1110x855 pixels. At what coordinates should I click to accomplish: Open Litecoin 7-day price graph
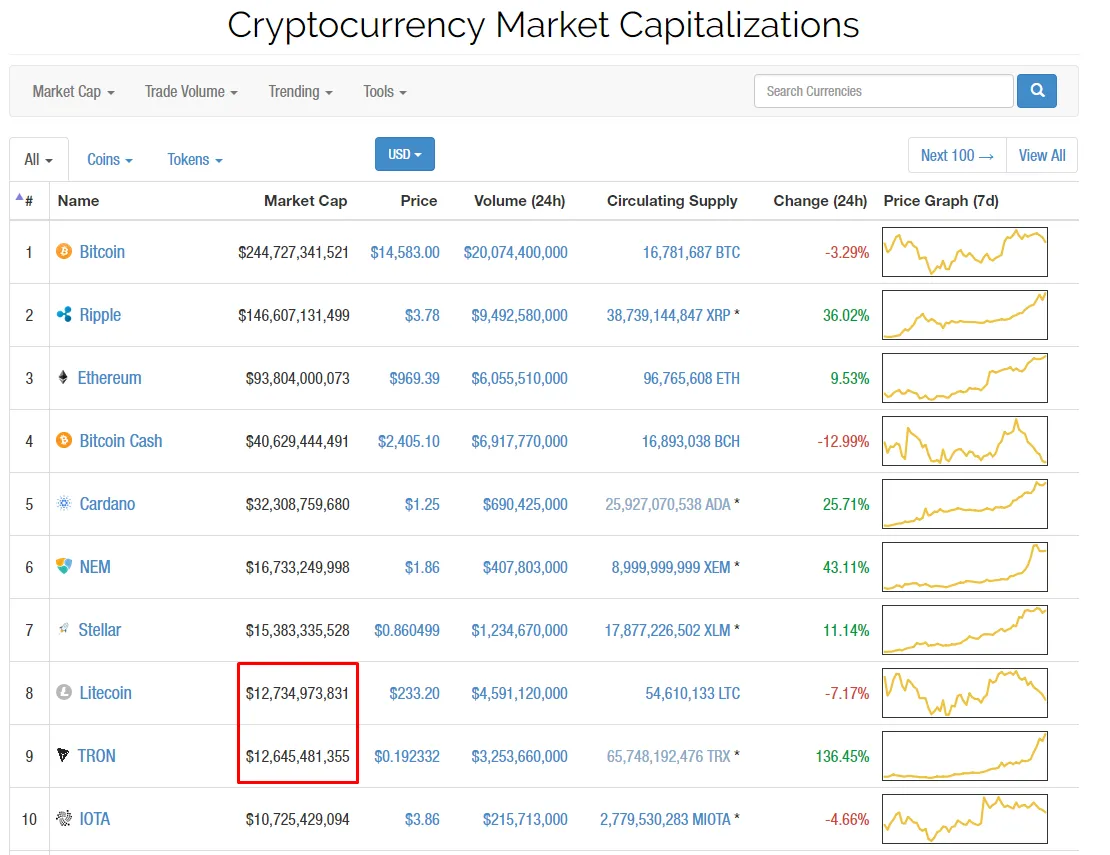click(x=964, y=692)
